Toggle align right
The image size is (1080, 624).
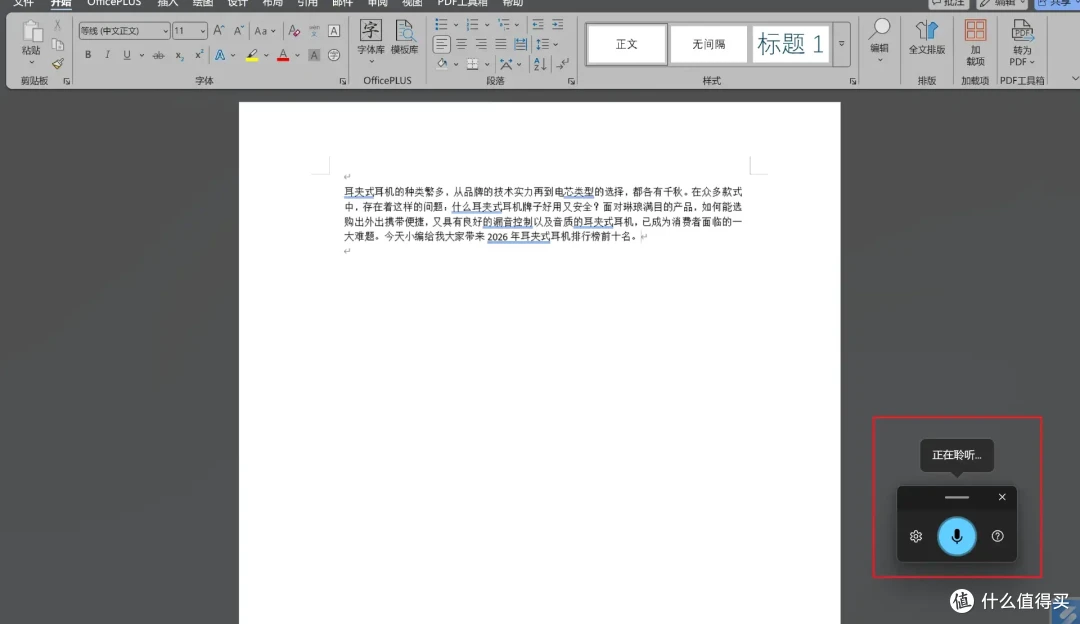481,44
